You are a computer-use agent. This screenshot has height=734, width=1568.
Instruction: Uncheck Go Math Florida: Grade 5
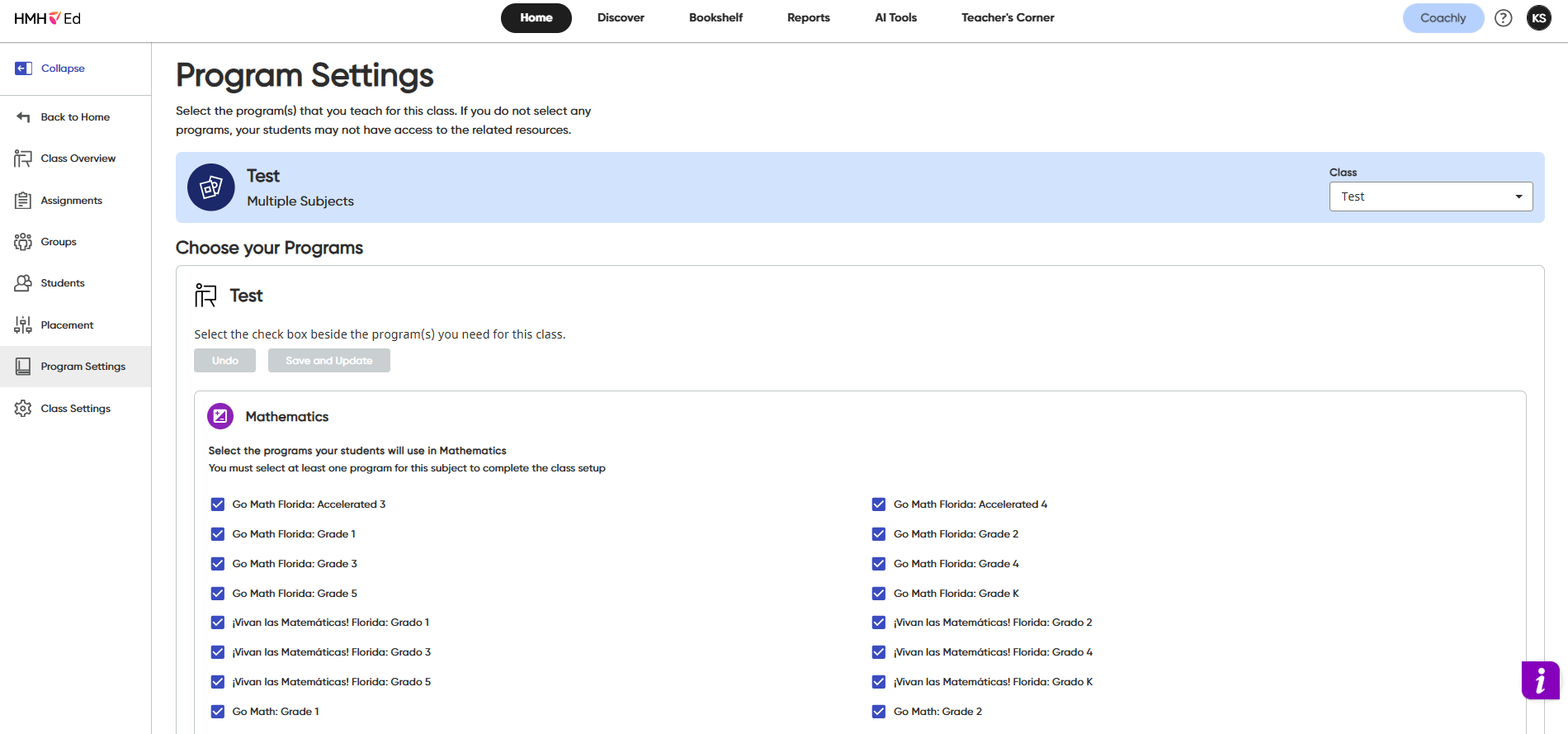click(x=218, y=594)
